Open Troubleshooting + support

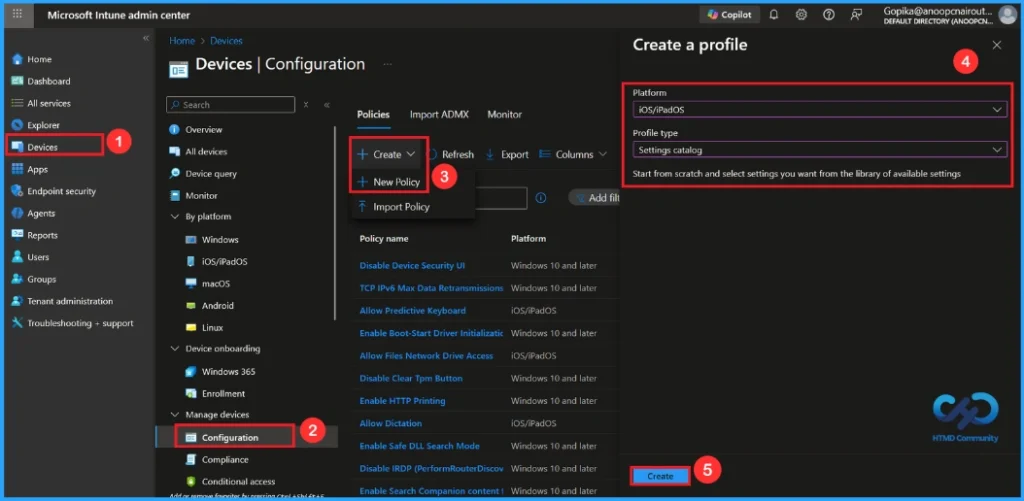tap(80, 323)
